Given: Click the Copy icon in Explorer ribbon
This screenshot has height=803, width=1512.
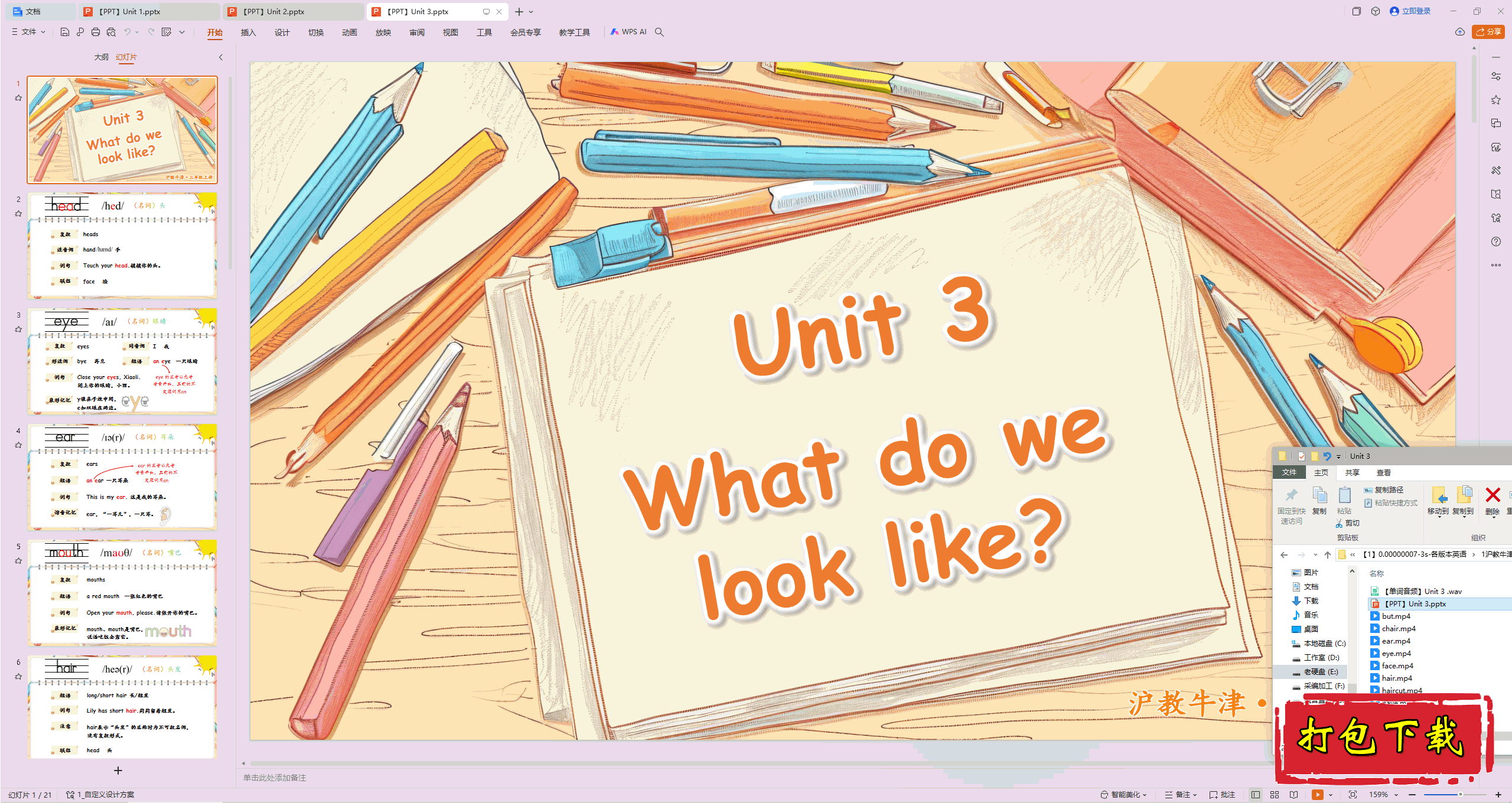Looking at the screenshot, I should 1319,500.
